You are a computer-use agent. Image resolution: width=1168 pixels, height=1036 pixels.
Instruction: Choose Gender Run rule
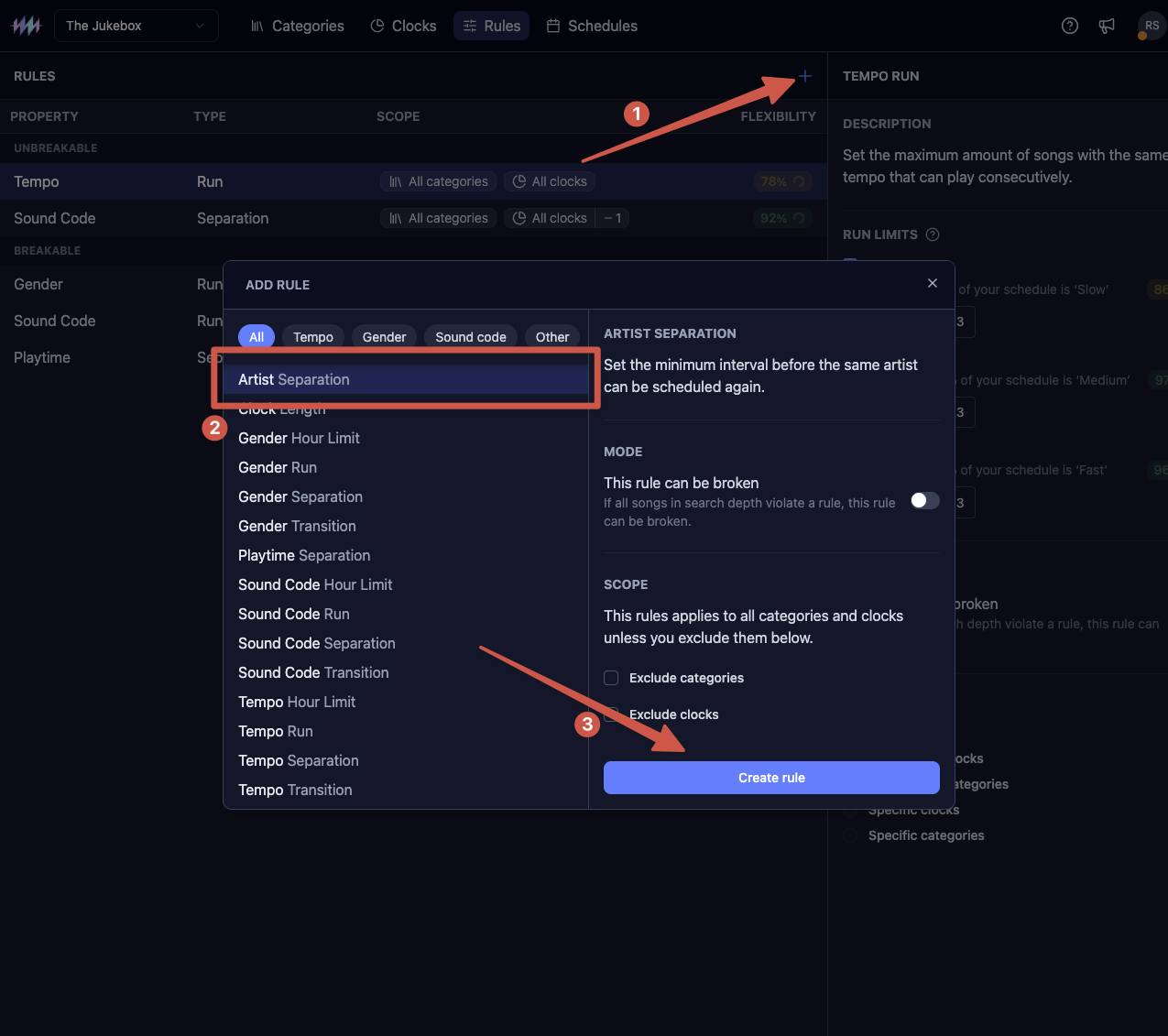406,467
